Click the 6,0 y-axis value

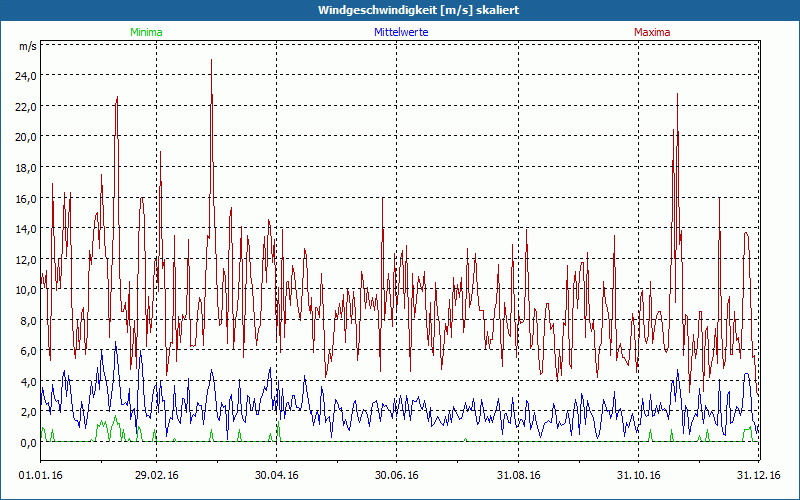click(x=28, y=351)
